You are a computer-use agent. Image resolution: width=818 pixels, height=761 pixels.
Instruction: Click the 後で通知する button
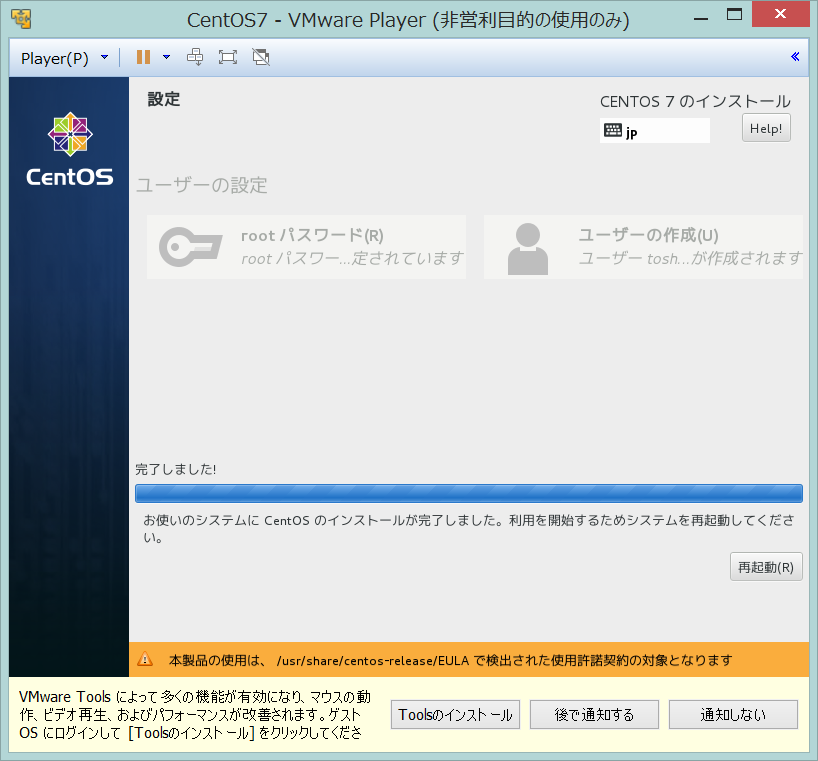(594, 714)
